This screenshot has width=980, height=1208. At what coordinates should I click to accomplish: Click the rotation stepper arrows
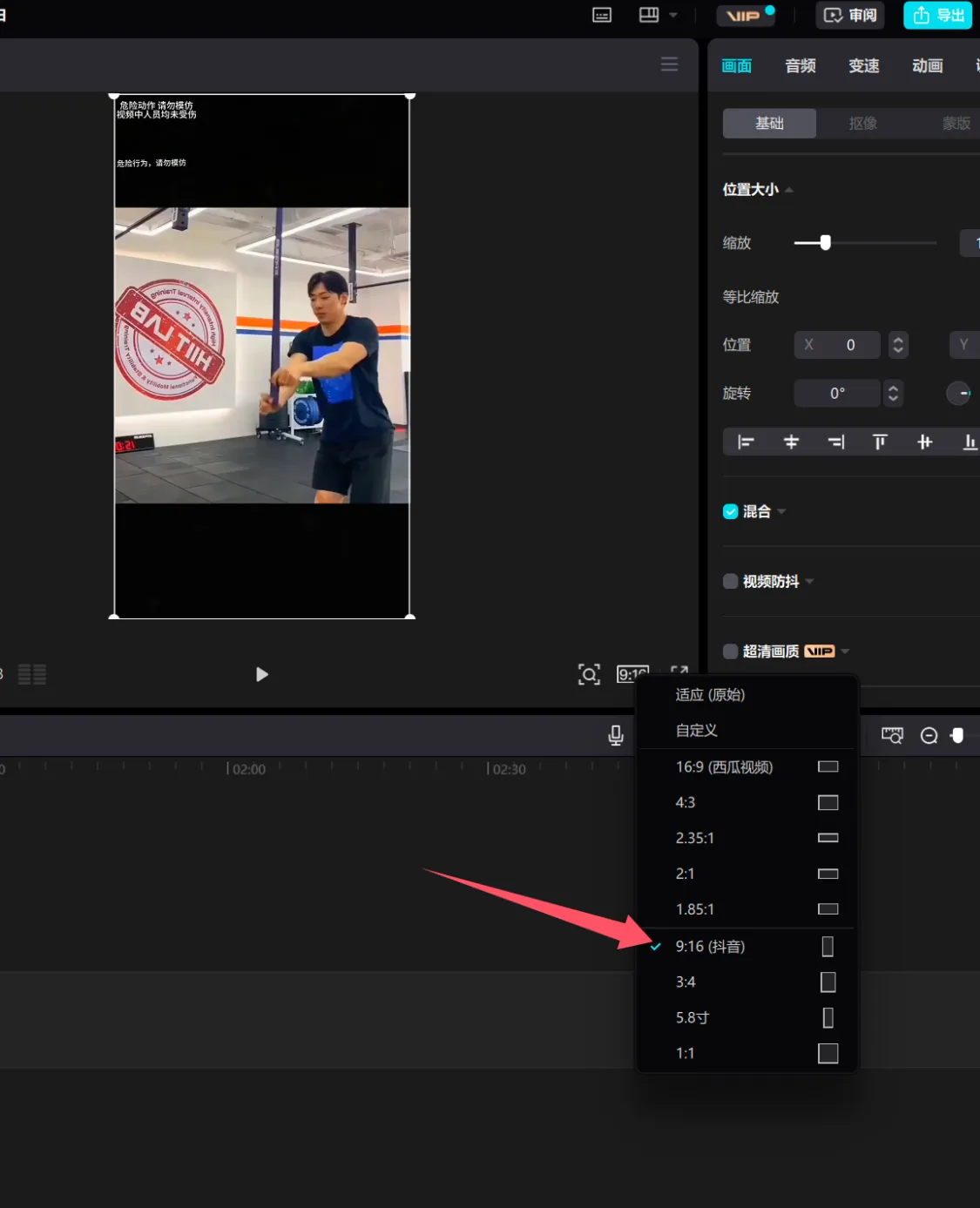pyautogui.click(x=893, y=394)
